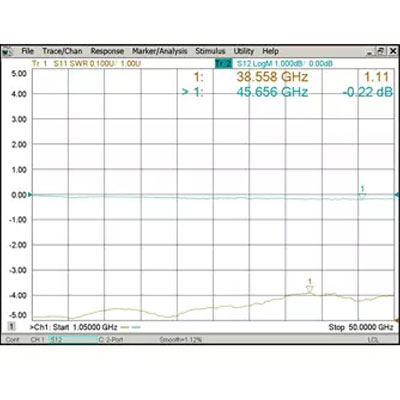Restore down the analyzer window
This screenshot has width=400, height=400.
[x=381, y=51]
